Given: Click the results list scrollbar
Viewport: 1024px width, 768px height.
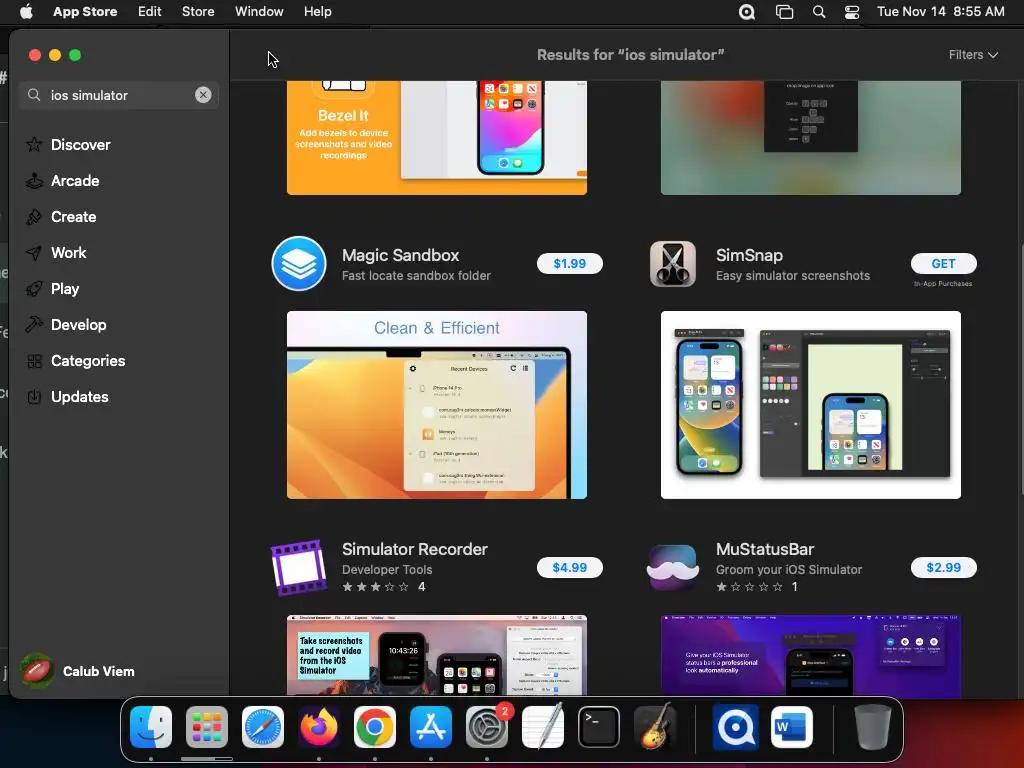Looking at the screenshot, I should (1020, 369).
